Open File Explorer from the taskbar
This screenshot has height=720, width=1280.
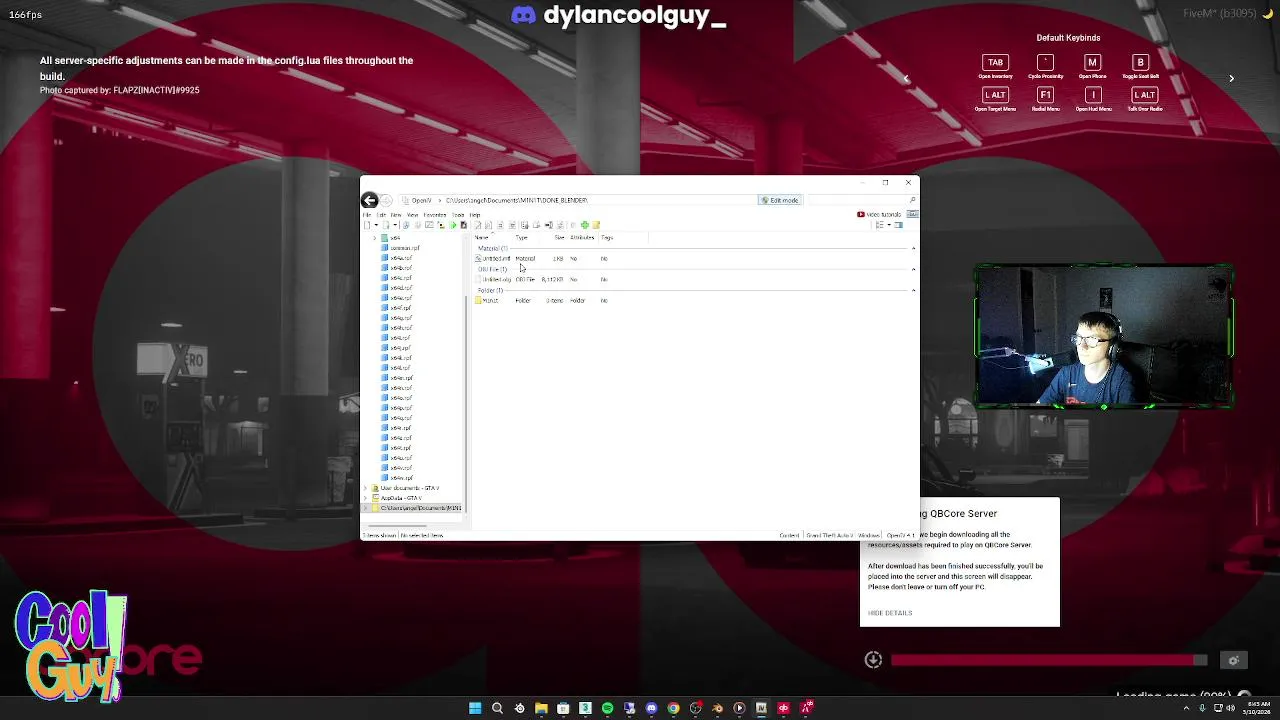tap(541, 708)
